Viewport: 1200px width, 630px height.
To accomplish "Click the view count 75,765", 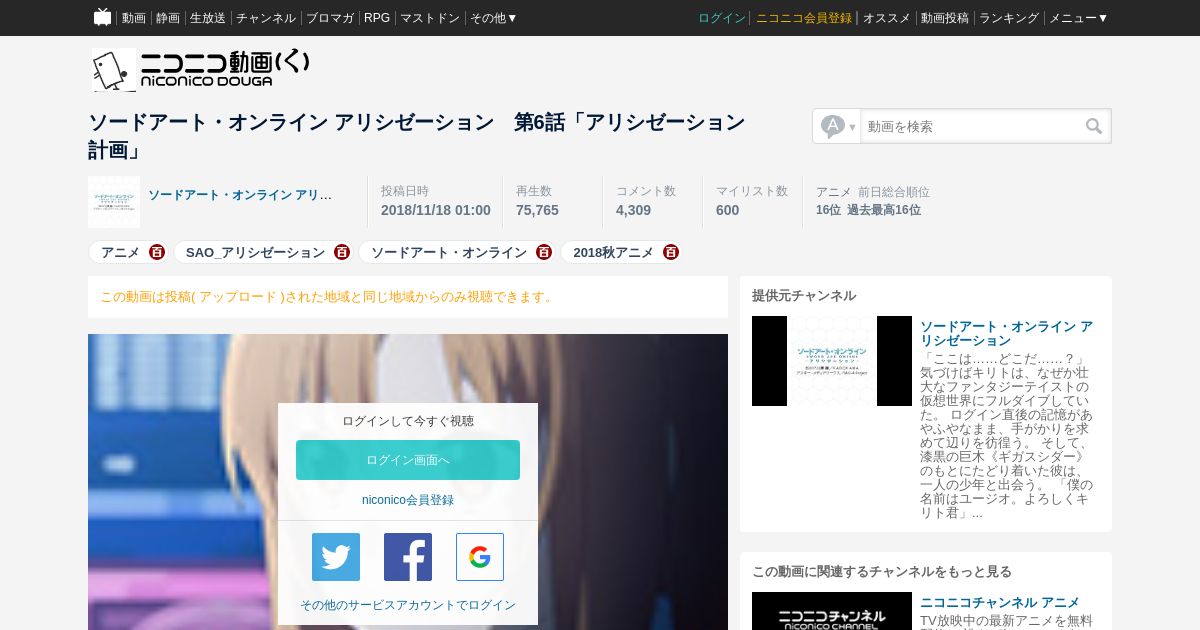I will coord(537,210).
